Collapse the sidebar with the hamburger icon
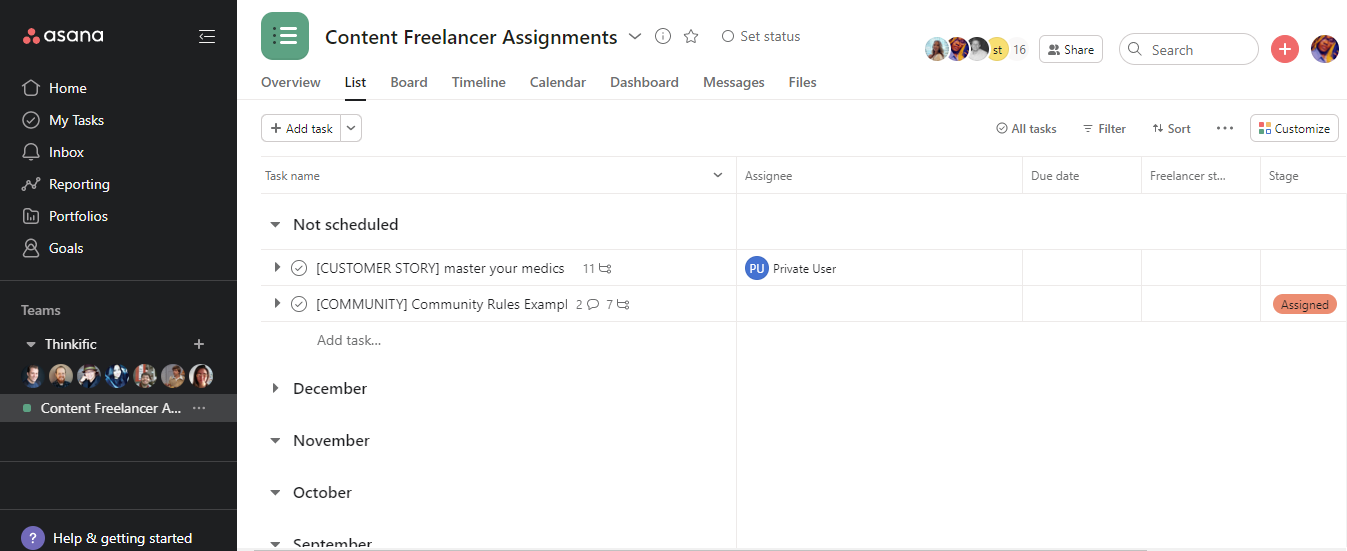1347x551 pixels. coord(207,36)
